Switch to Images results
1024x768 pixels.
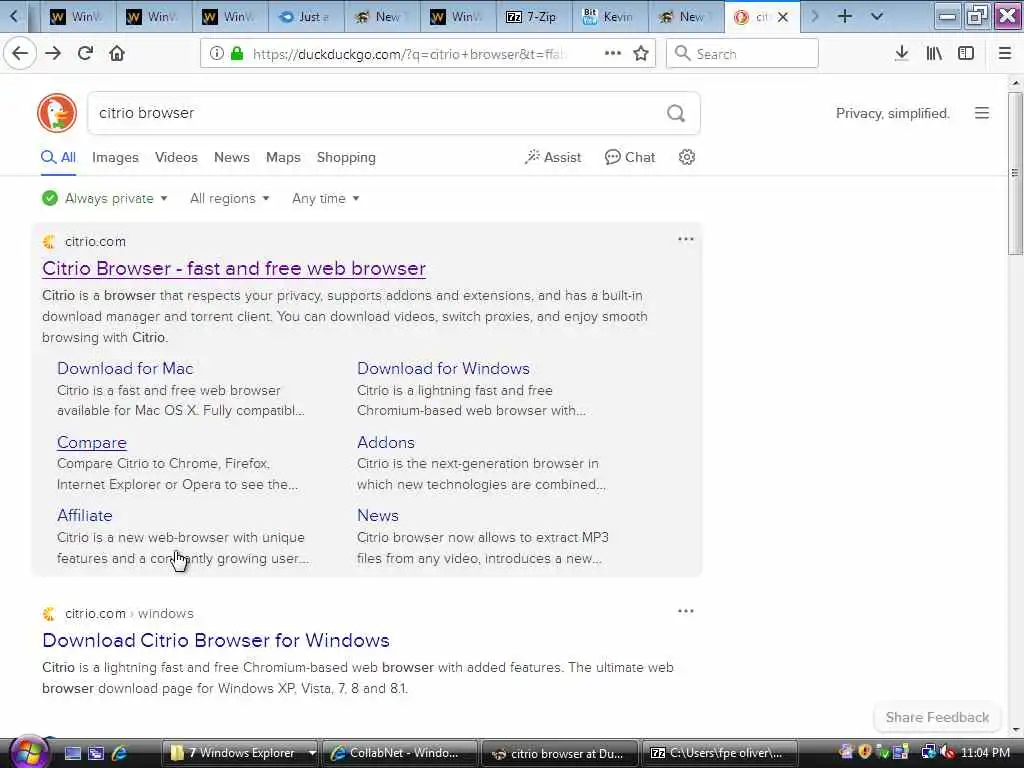115,157
